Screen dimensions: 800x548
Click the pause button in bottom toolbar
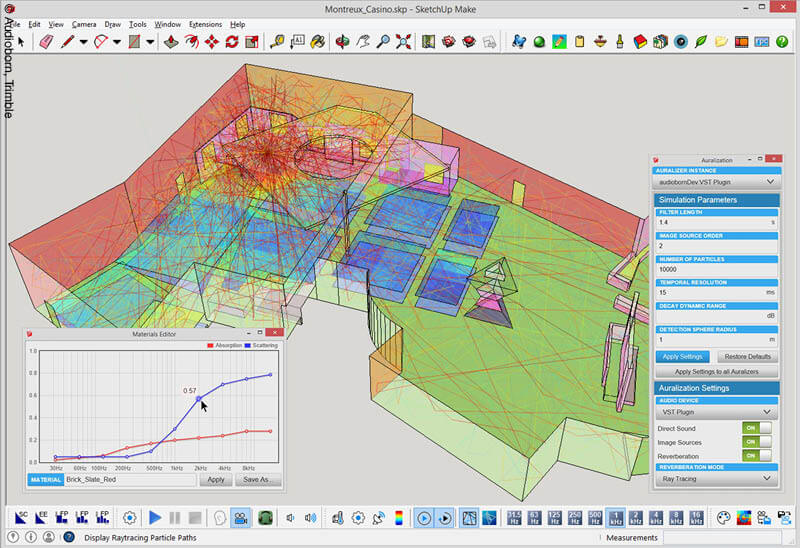click(x=174, y=518)
